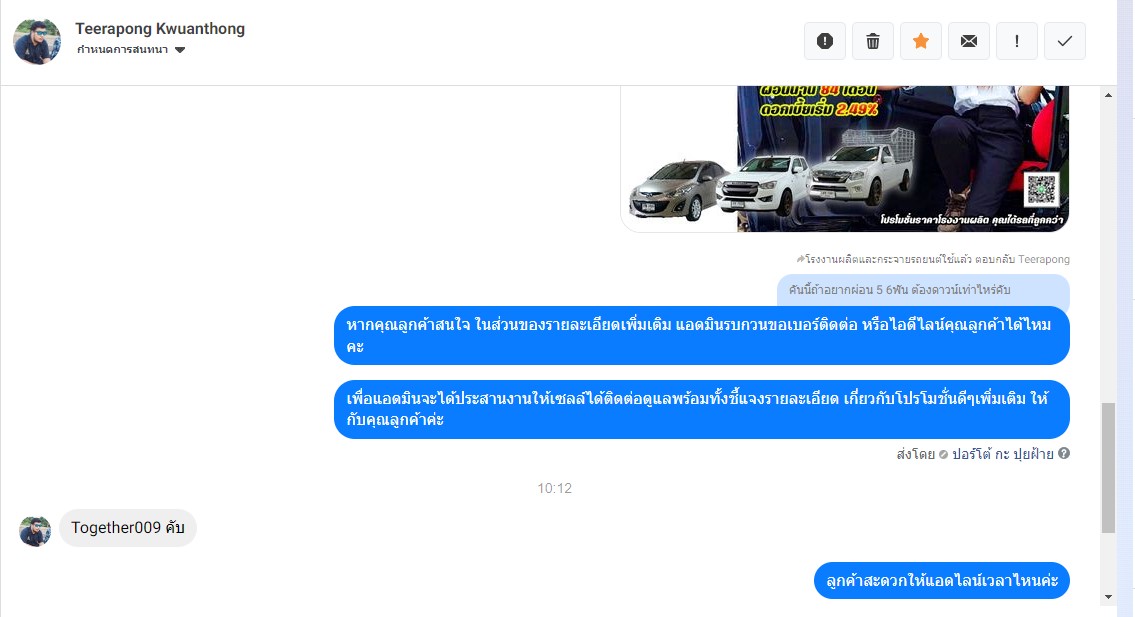This screenshot has height=617, width=1135.
Task: Click the small avatar beside Together009 message
Action: [35, 532]
